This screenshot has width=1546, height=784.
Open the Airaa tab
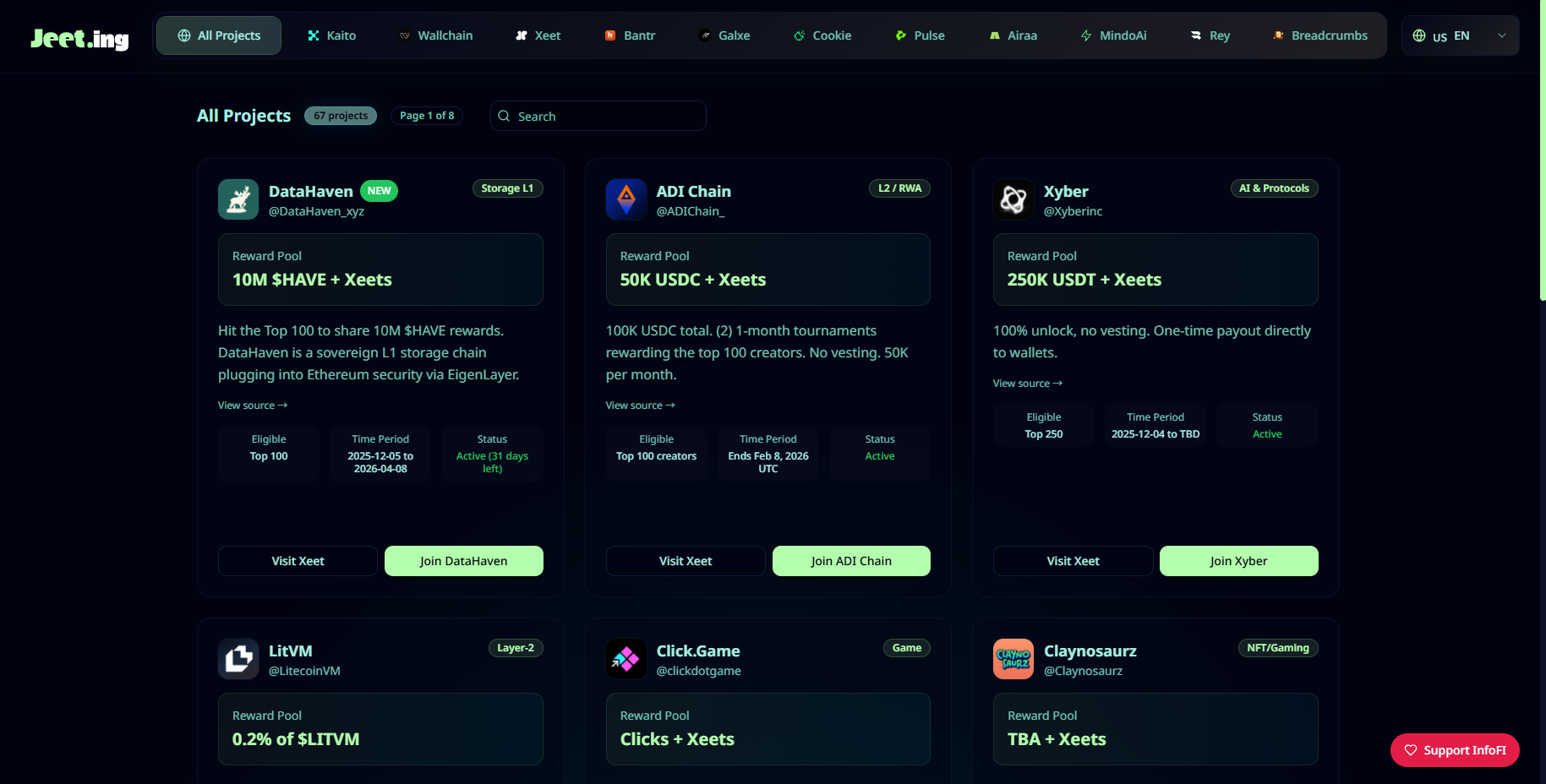(1013, 35)
